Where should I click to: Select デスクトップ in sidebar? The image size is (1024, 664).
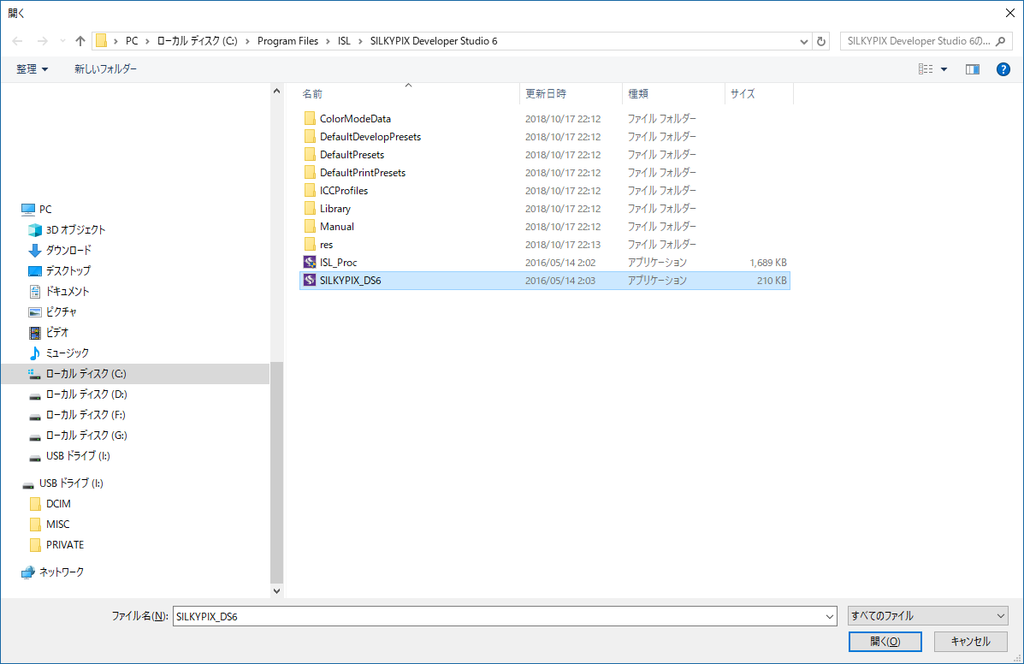[x=68, y=271]
